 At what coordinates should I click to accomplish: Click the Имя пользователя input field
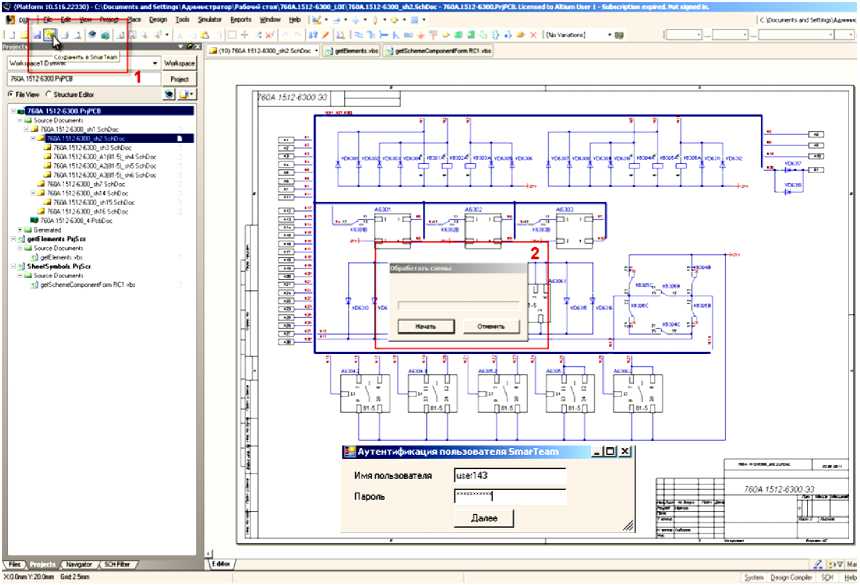pyautogui.click(x=509, y=474)
